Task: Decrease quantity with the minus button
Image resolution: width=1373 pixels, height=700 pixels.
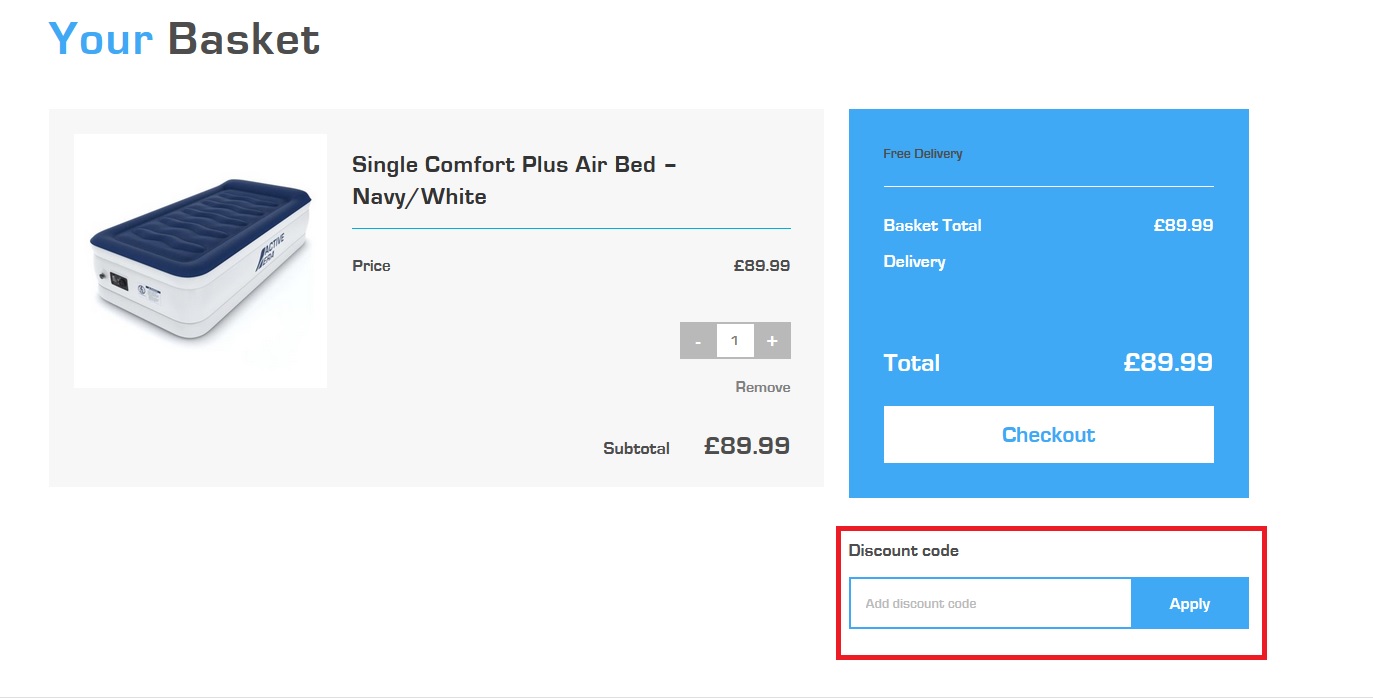Action: coord(698,341)
